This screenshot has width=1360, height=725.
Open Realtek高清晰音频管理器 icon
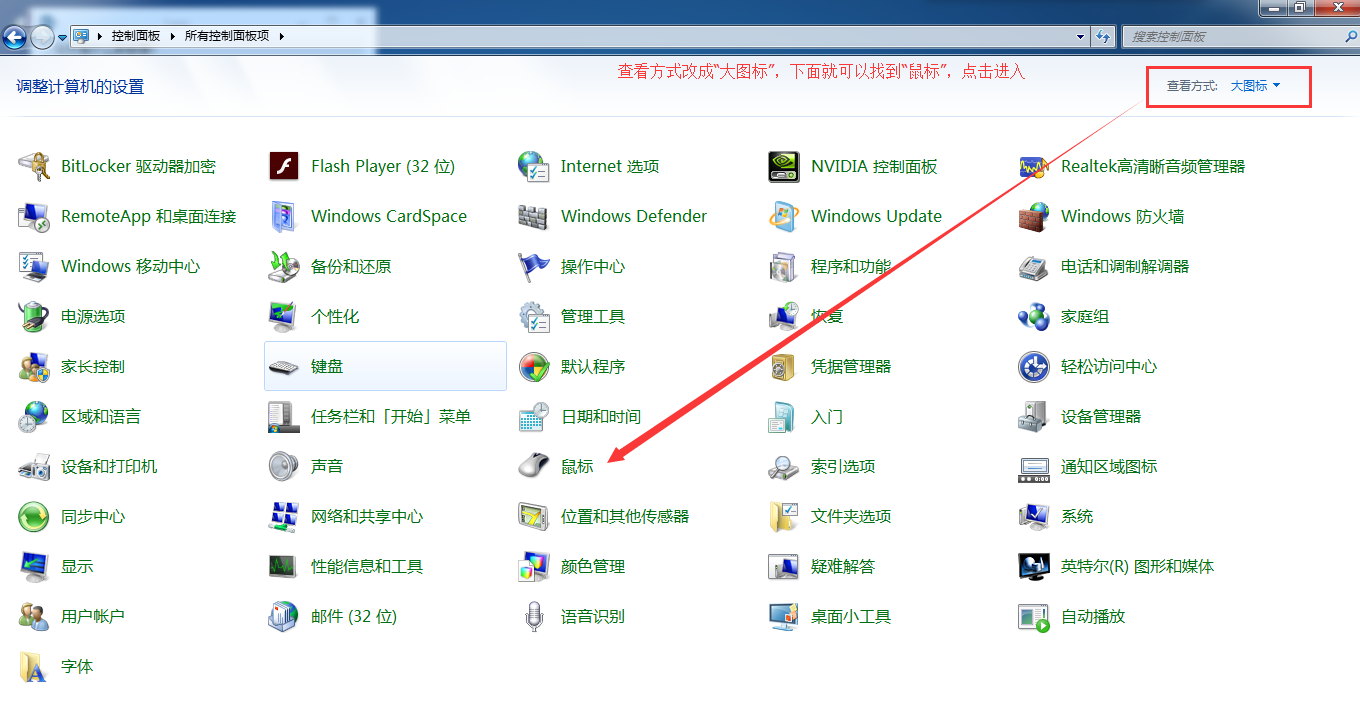click(1034, 166)
